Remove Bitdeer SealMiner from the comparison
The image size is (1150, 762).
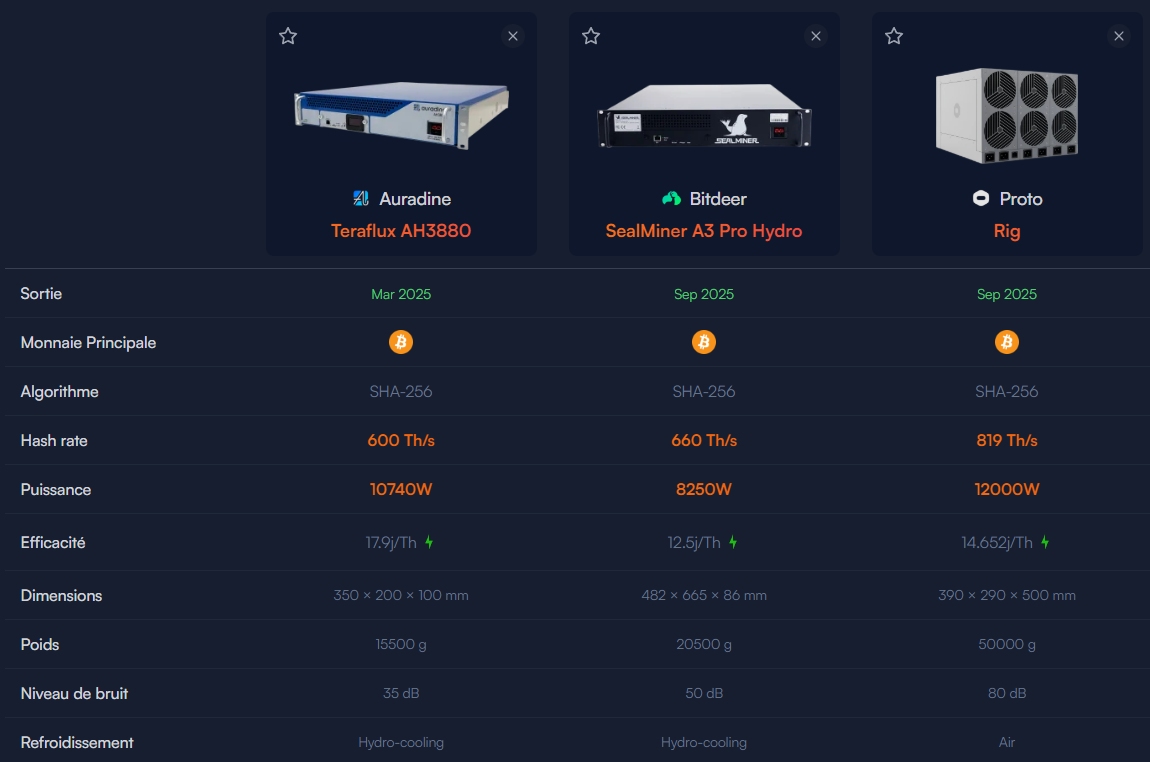[816, 36]
